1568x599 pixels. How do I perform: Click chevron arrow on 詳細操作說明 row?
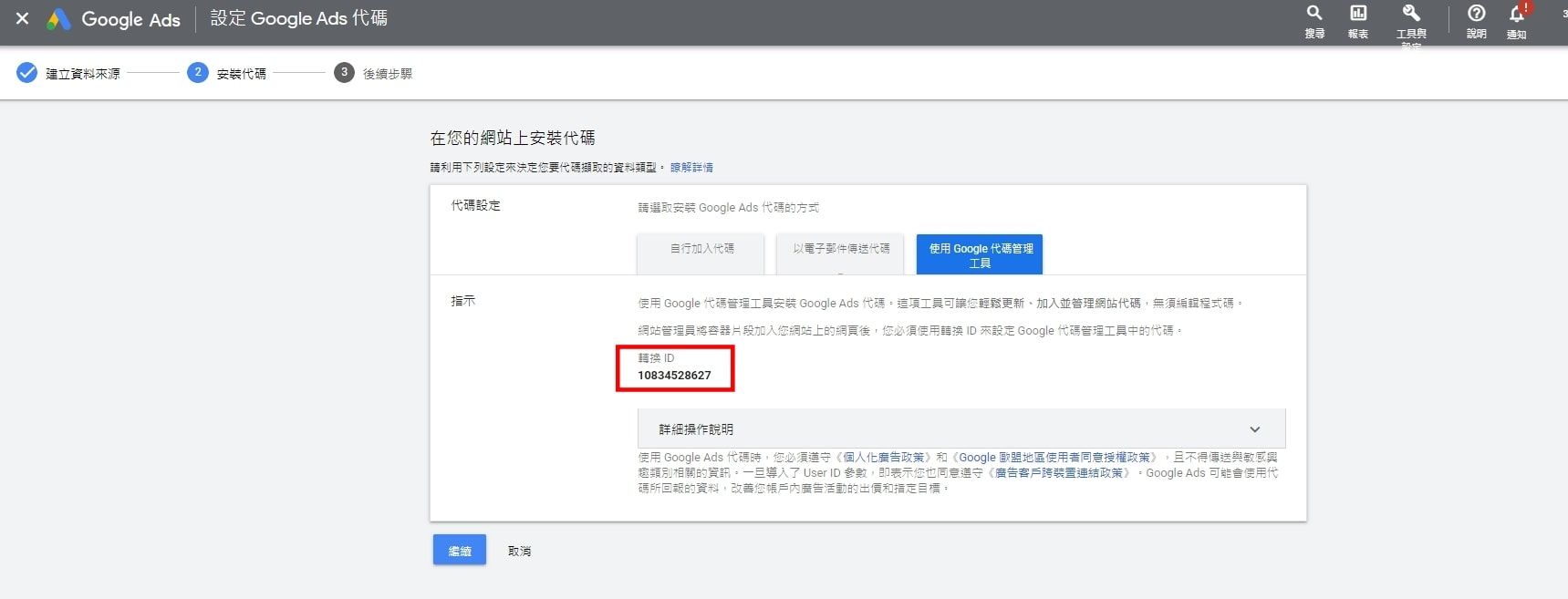click(x=1255, y=429)
